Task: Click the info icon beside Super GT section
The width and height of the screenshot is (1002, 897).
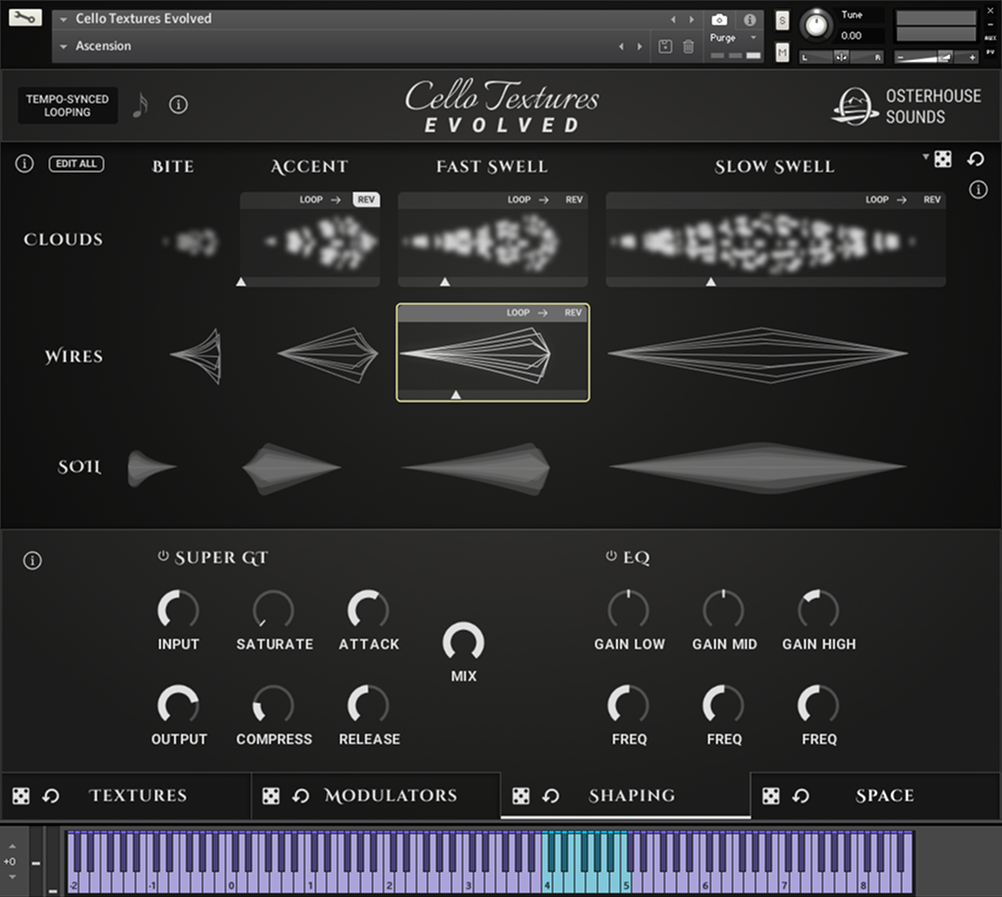Action: click(32, 561)
